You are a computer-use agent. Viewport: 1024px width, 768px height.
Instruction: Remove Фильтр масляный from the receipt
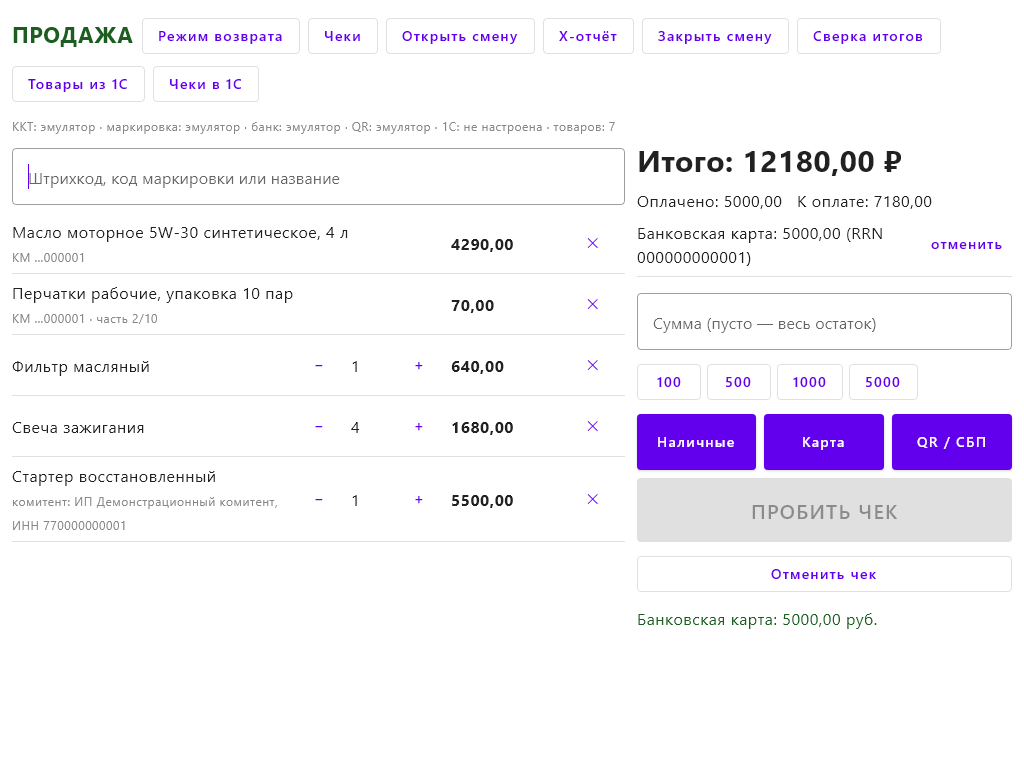[592, 366]
